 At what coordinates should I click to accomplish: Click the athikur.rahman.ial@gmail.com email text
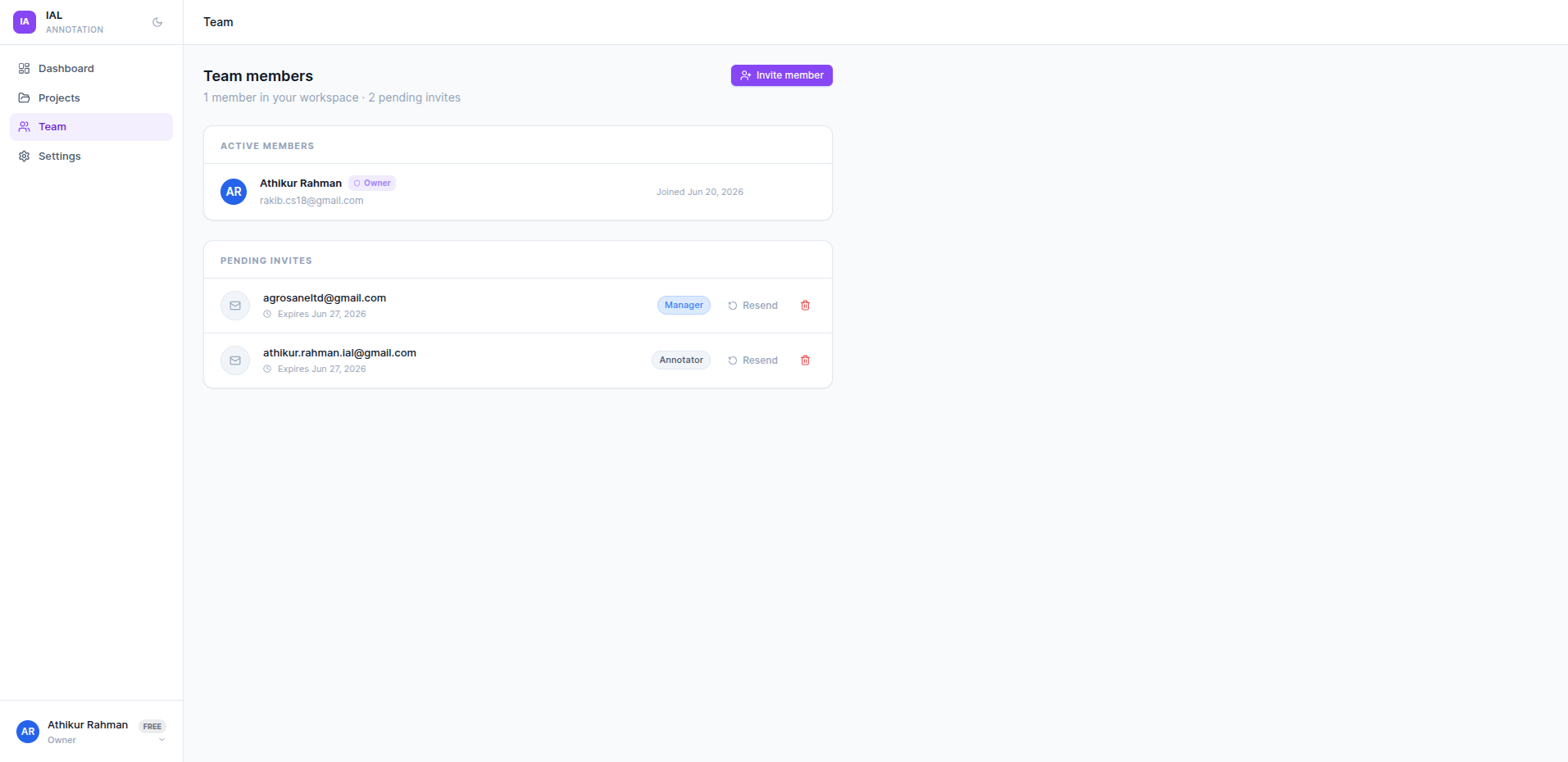339,353
